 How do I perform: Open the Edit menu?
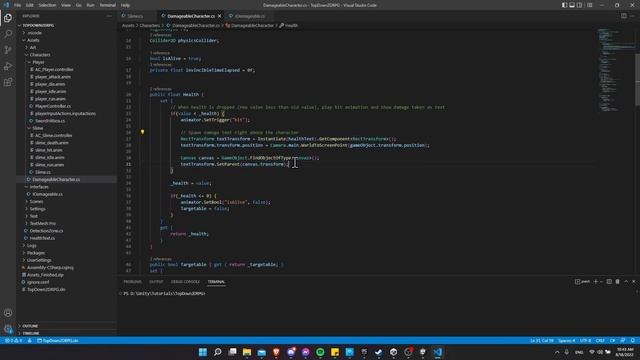(x=29, y=5)
